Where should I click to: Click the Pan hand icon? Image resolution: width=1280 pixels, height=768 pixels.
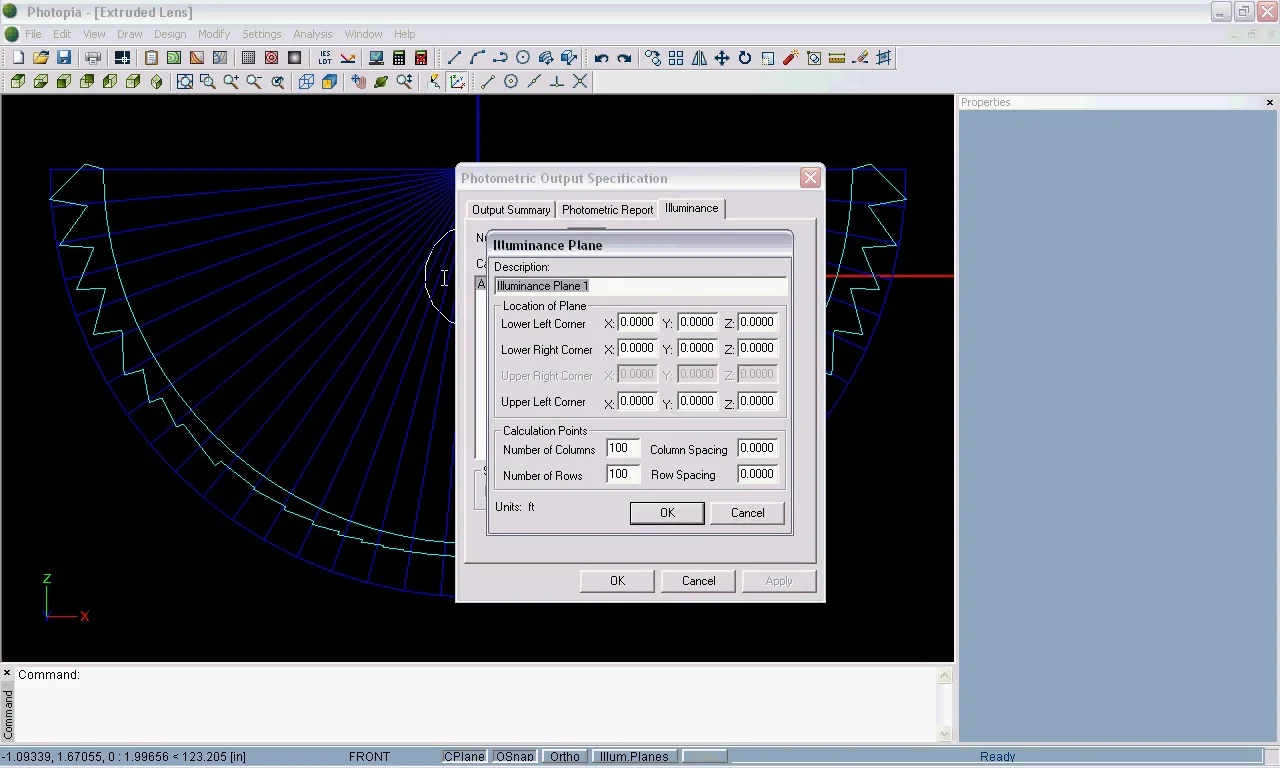tap(358, 82)
